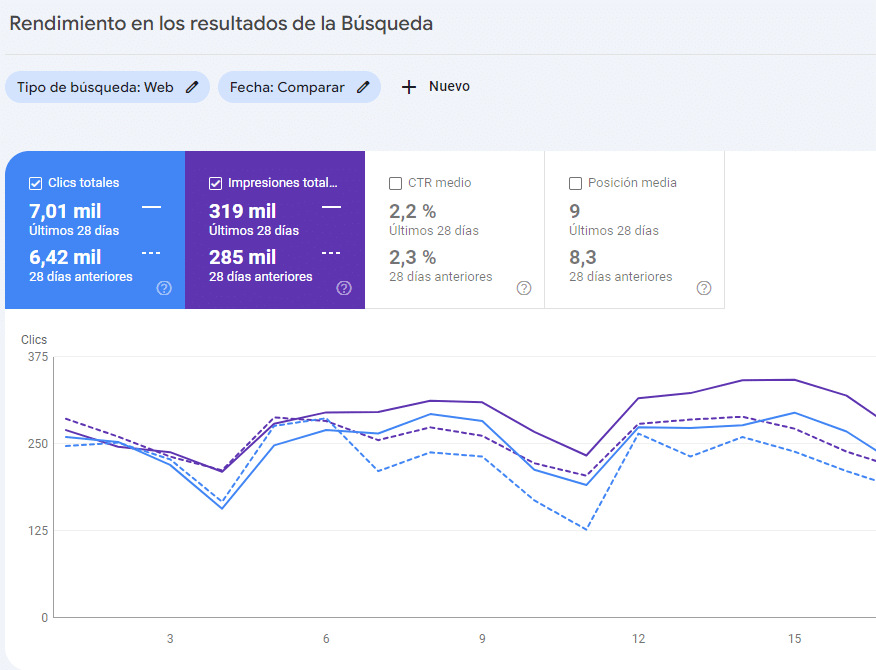Open the help icon in Clics totales card
Image resolution: width=876 pixels, height=670 pixels.
[164, 288]
